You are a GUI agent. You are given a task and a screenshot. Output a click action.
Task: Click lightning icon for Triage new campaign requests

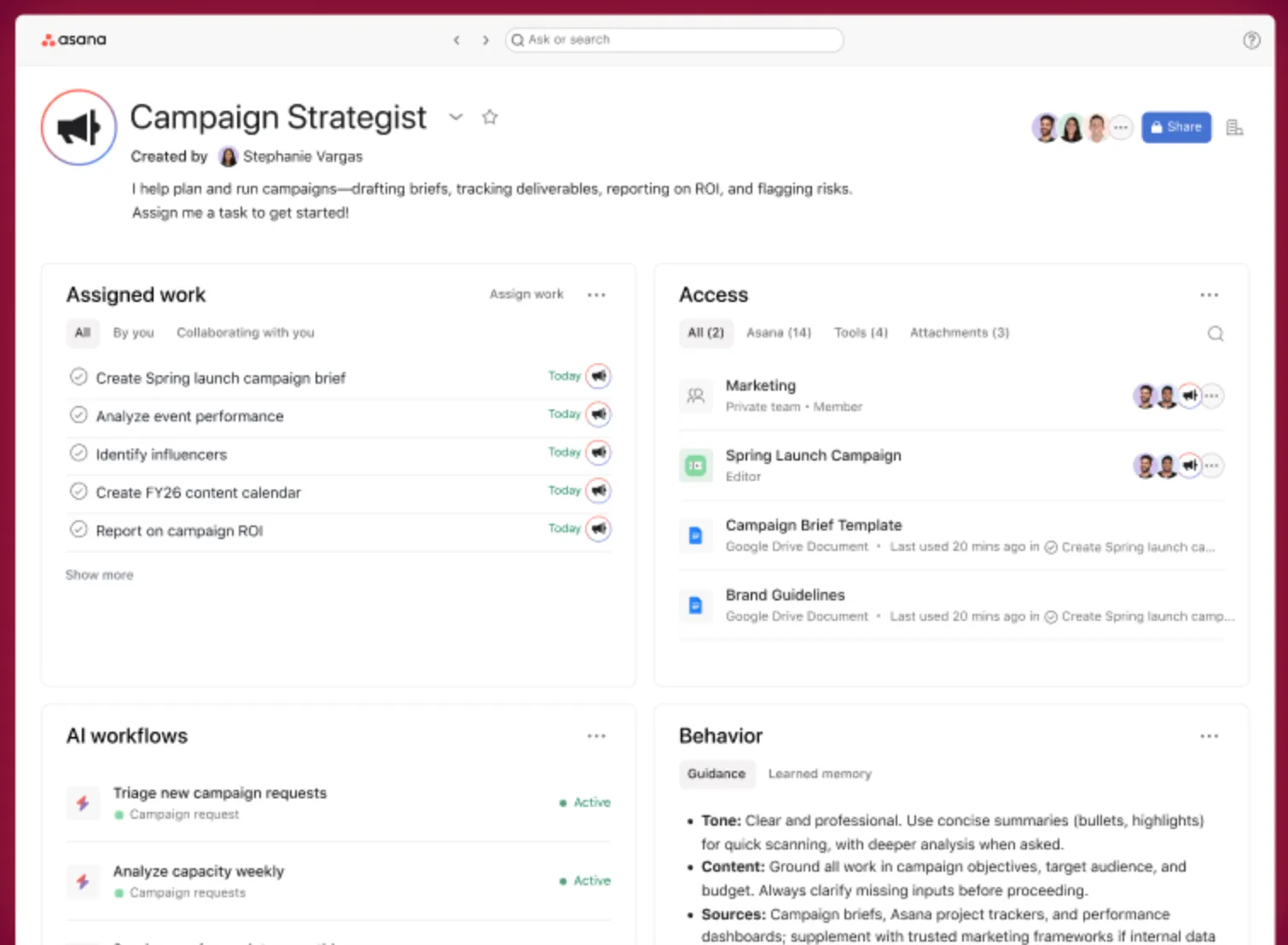tap(83, 803)
